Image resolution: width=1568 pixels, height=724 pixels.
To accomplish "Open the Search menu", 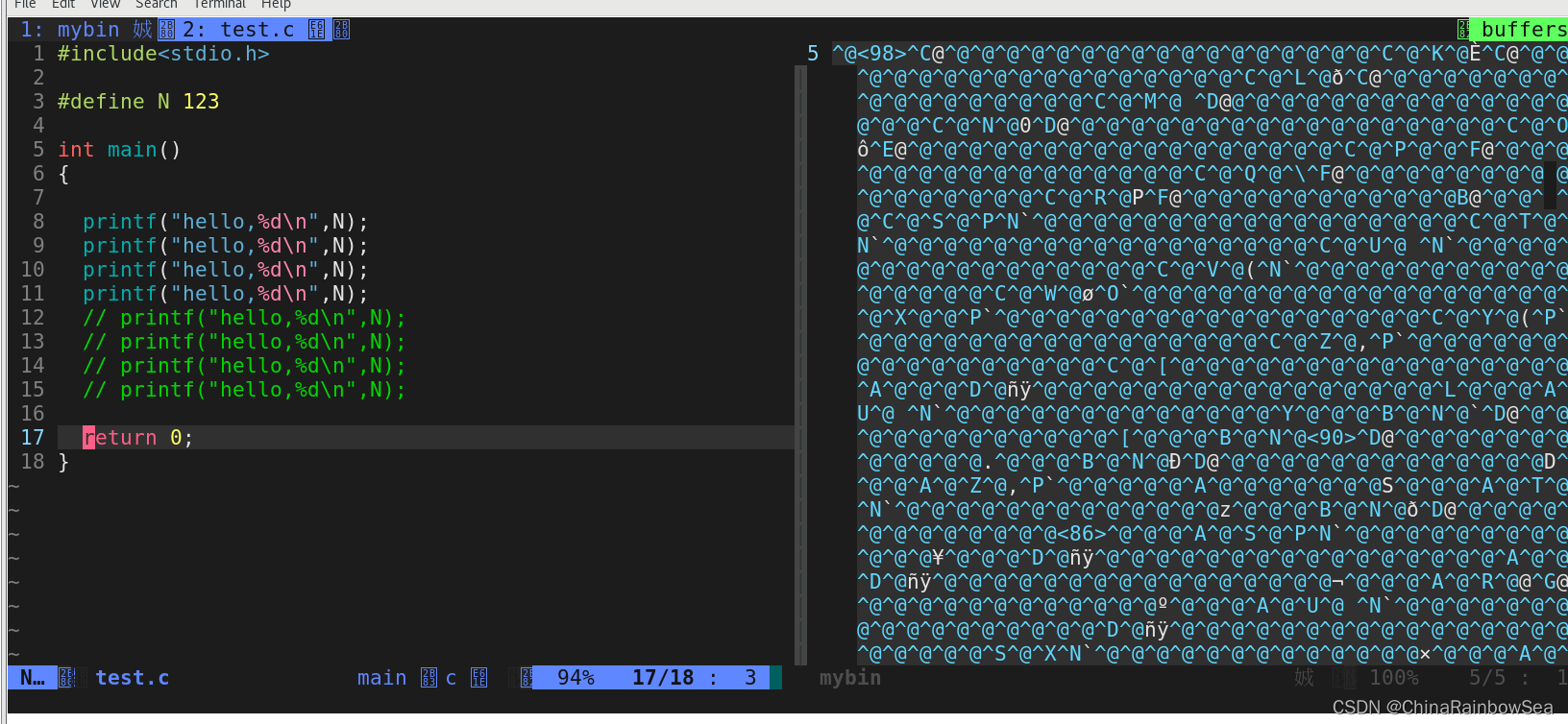I will (x=156, y=5).
